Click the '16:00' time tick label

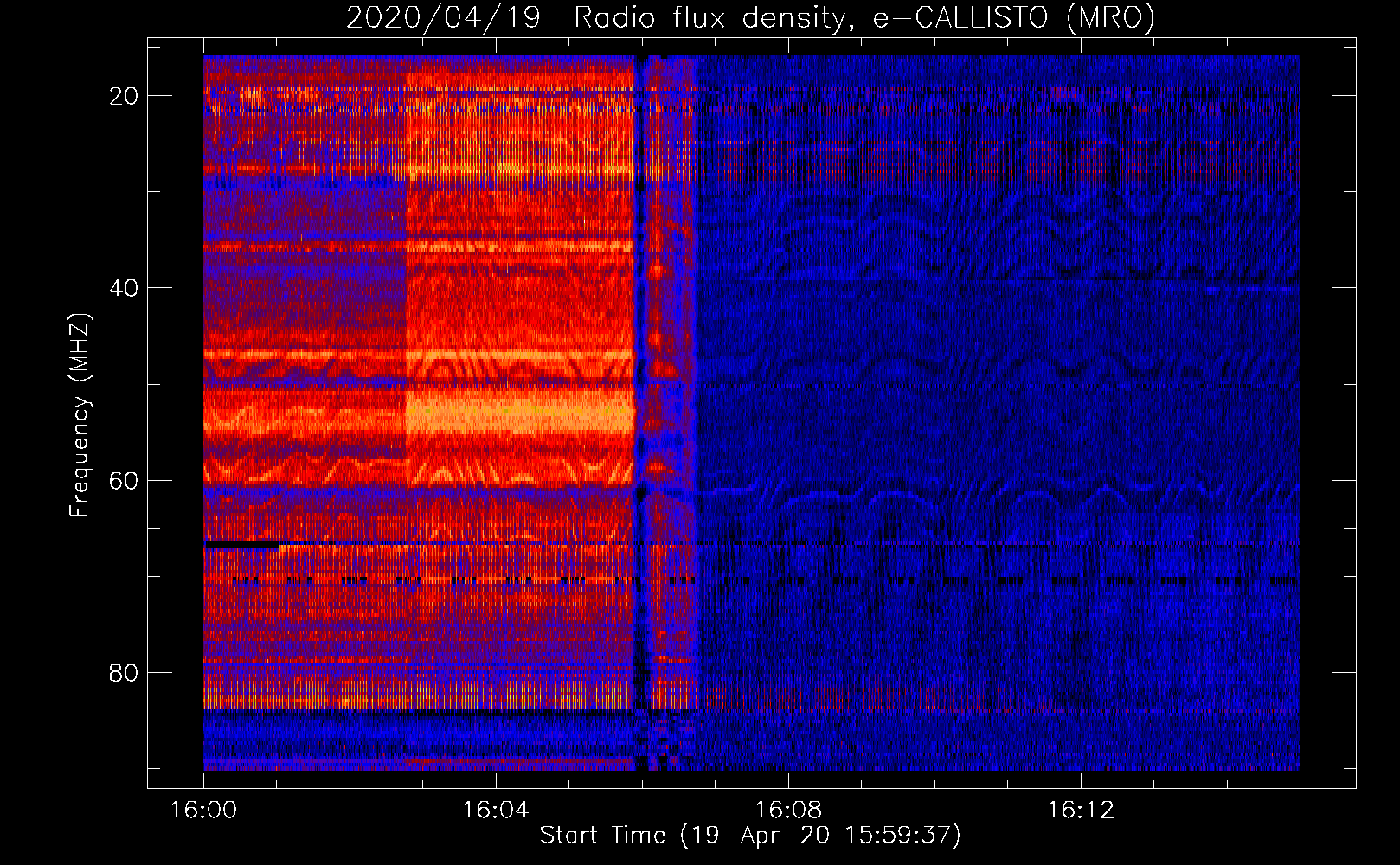tap(203, 811)
